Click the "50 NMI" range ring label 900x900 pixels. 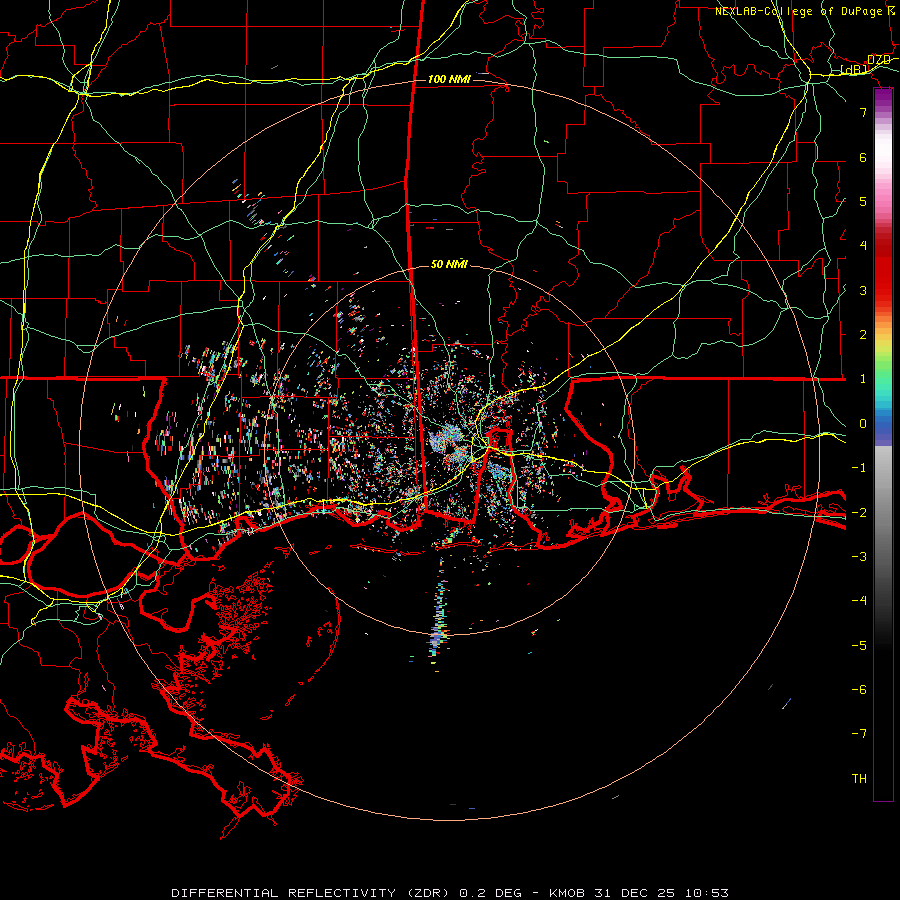[x=449, y=264]
